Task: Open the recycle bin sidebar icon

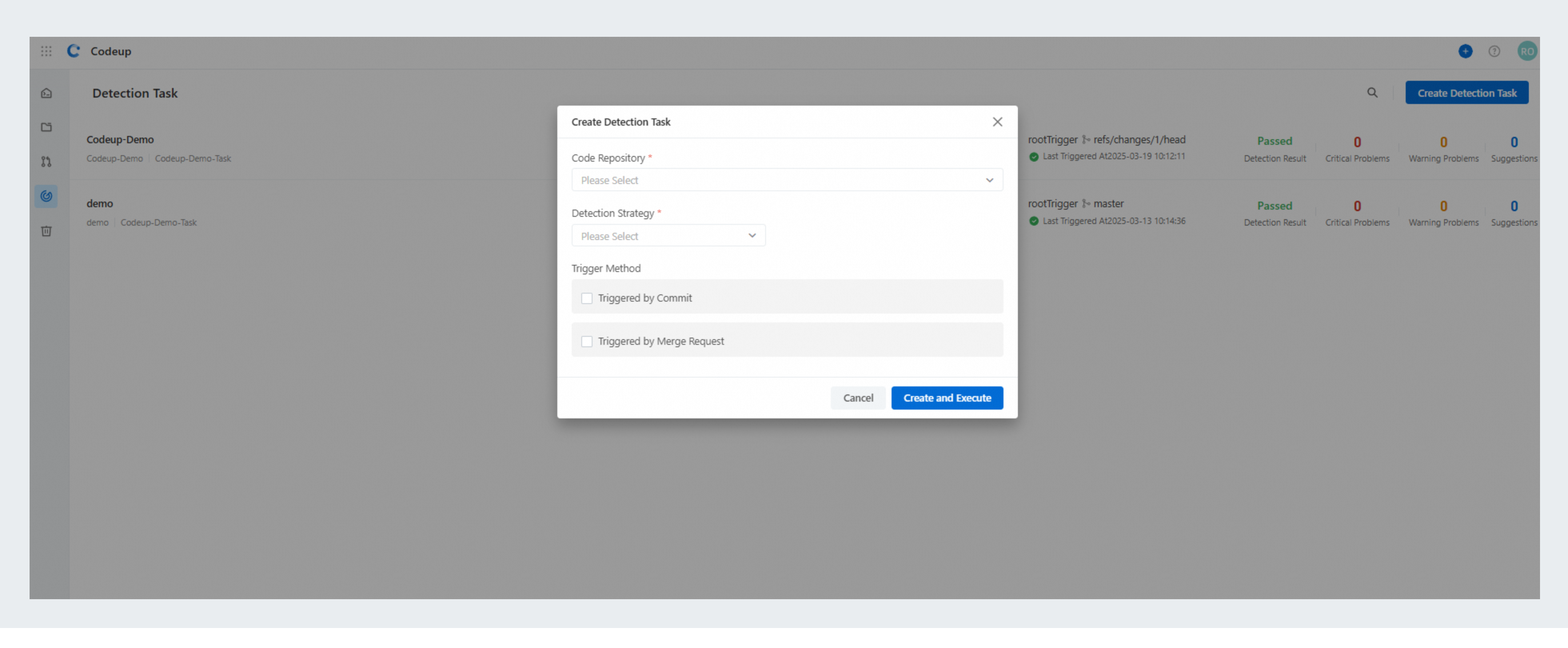Action: coord(46,231)
